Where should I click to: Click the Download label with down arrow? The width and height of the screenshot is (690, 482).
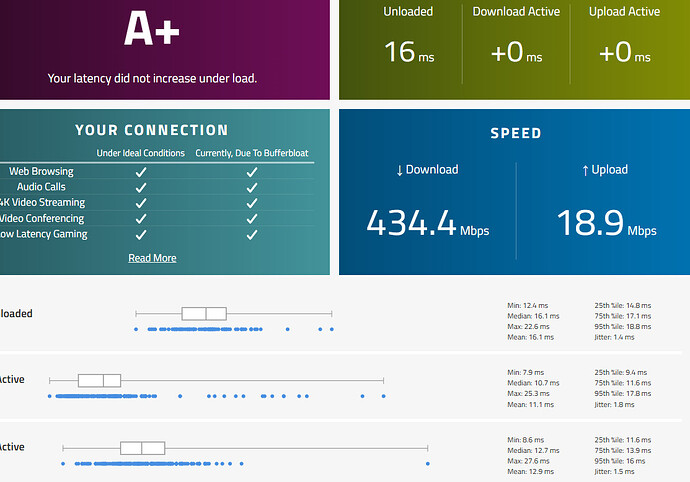click(427, 170)
